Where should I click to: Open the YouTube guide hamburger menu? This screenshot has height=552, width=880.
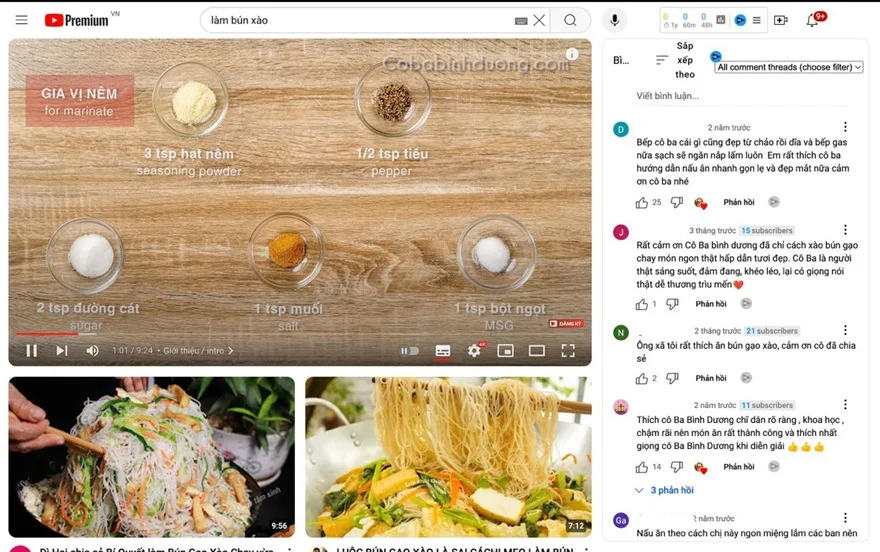pyautogui.click(x=21, y=20)
